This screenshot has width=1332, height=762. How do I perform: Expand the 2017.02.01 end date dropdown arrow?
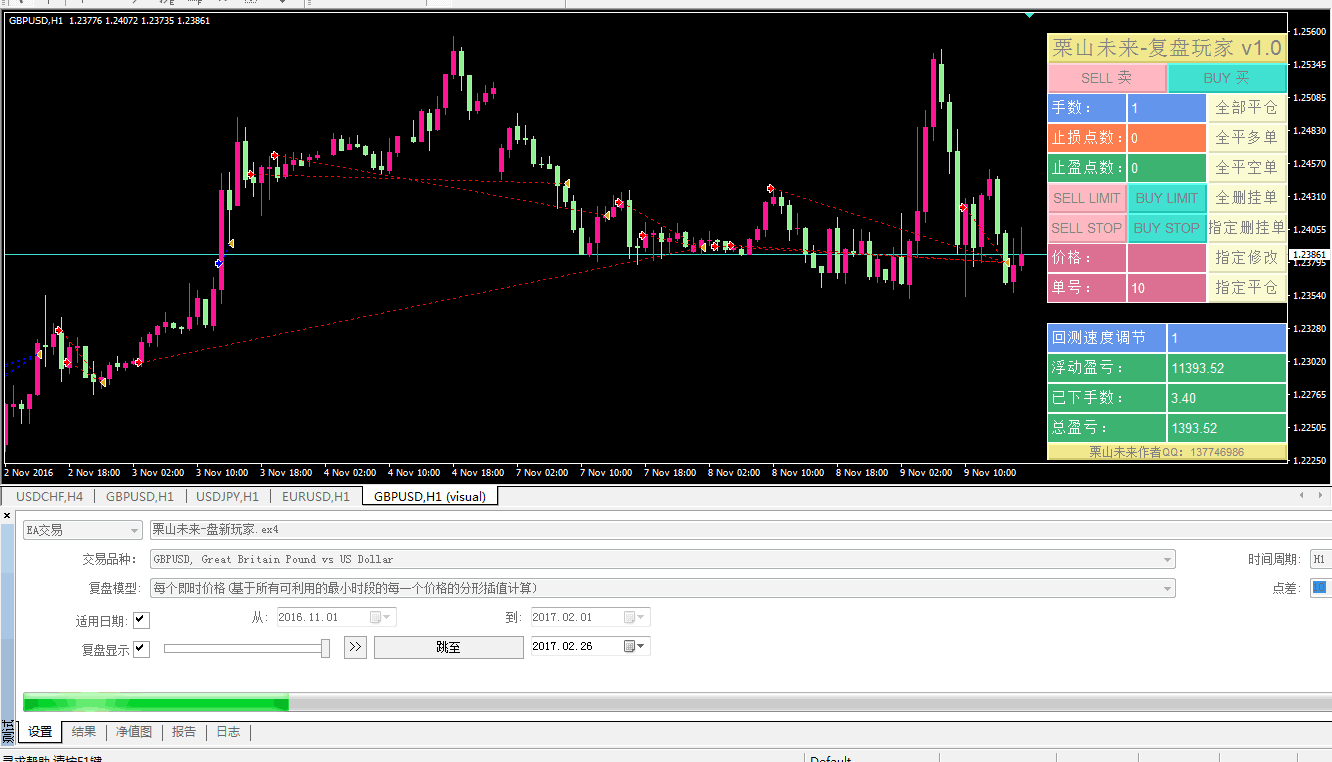(x=643, y=617)
